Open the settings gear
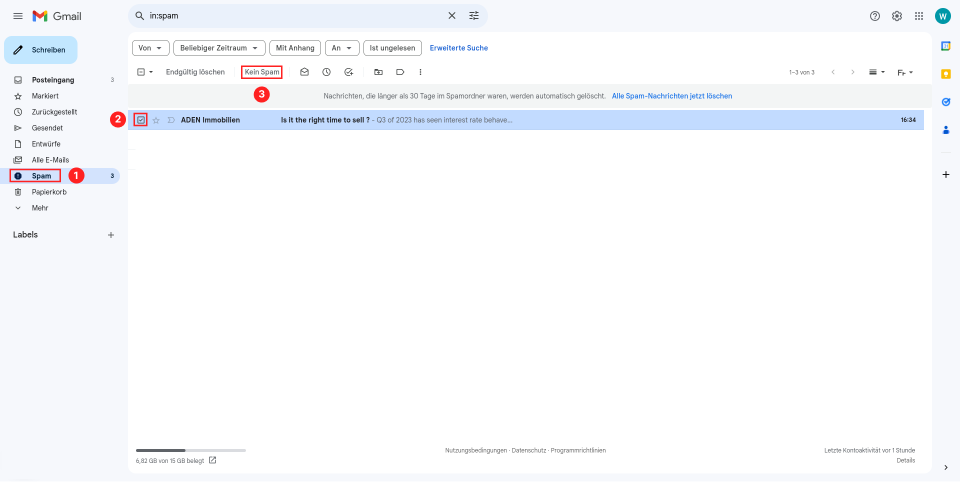 coord(897,16)
